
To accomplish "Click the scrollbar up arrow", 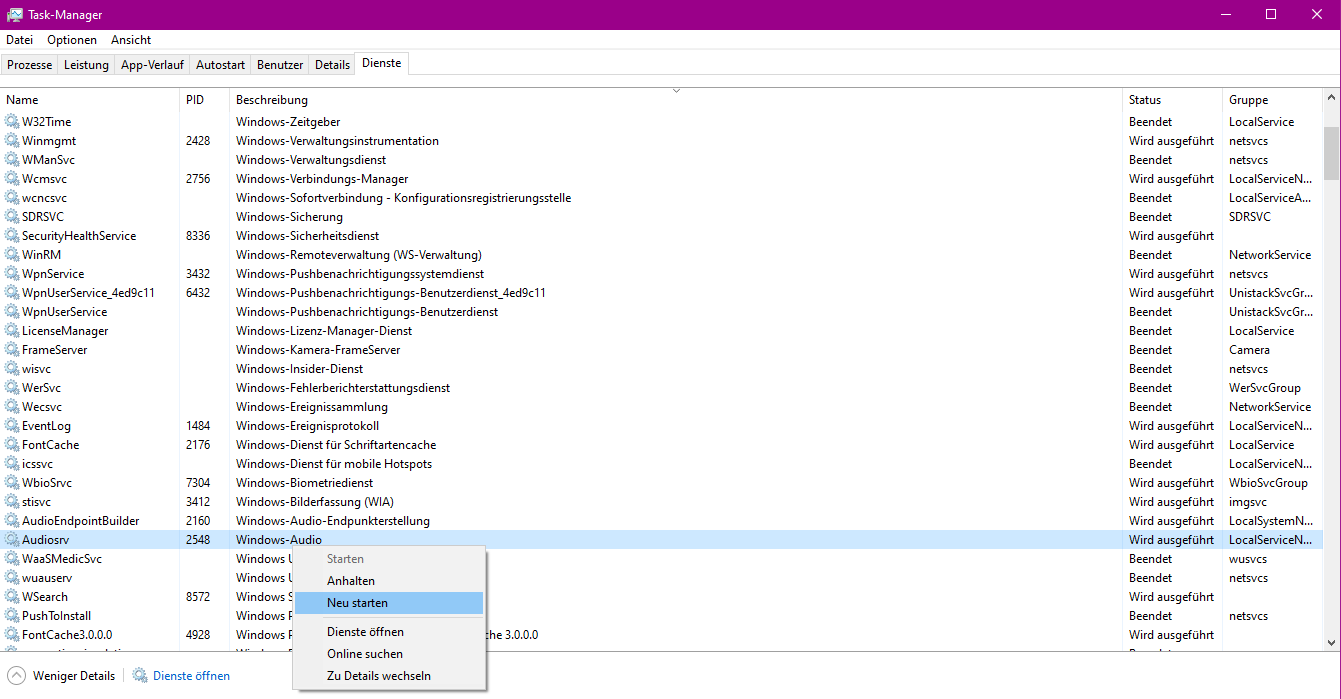I will point(1331,98).
